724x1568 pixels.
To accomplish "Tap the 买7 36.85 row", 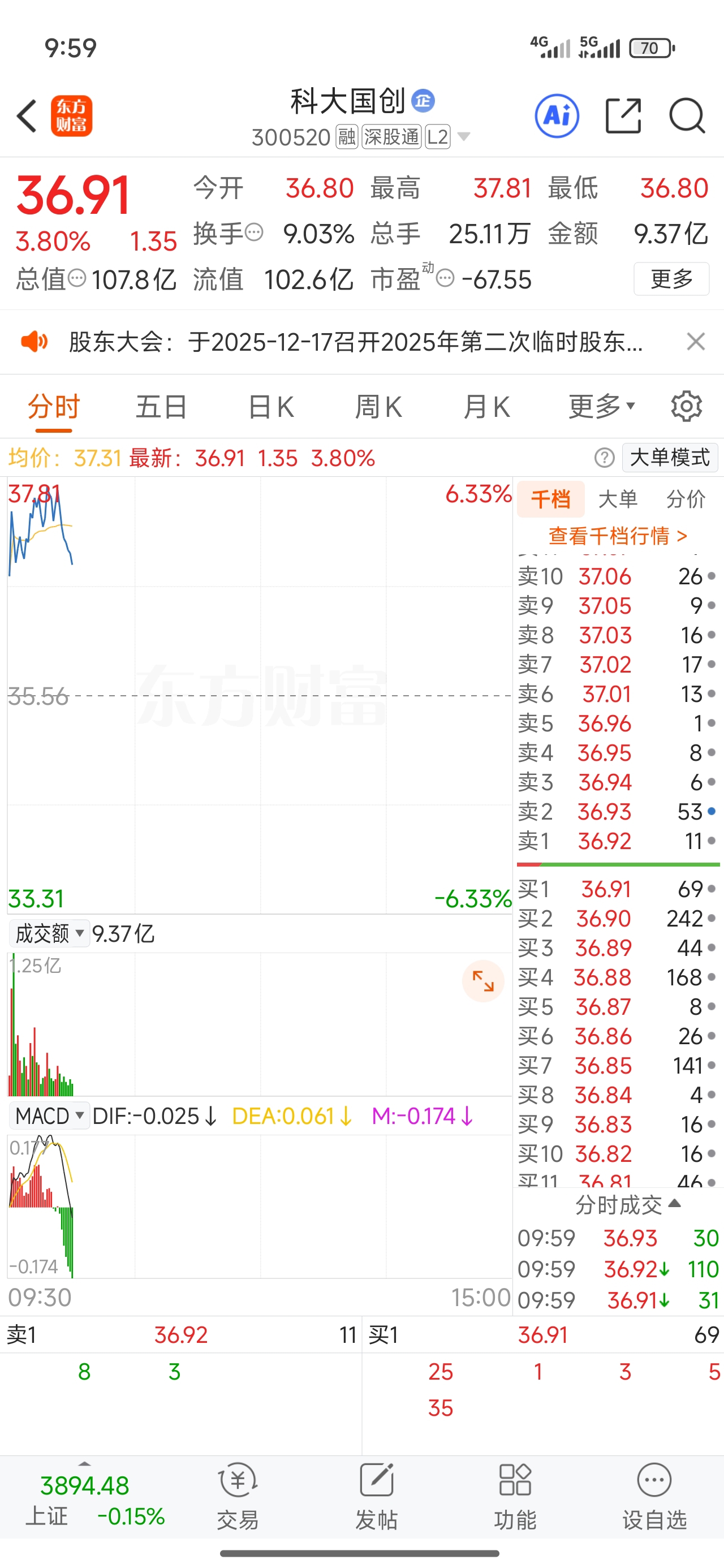I will [x=618, y=1066].
